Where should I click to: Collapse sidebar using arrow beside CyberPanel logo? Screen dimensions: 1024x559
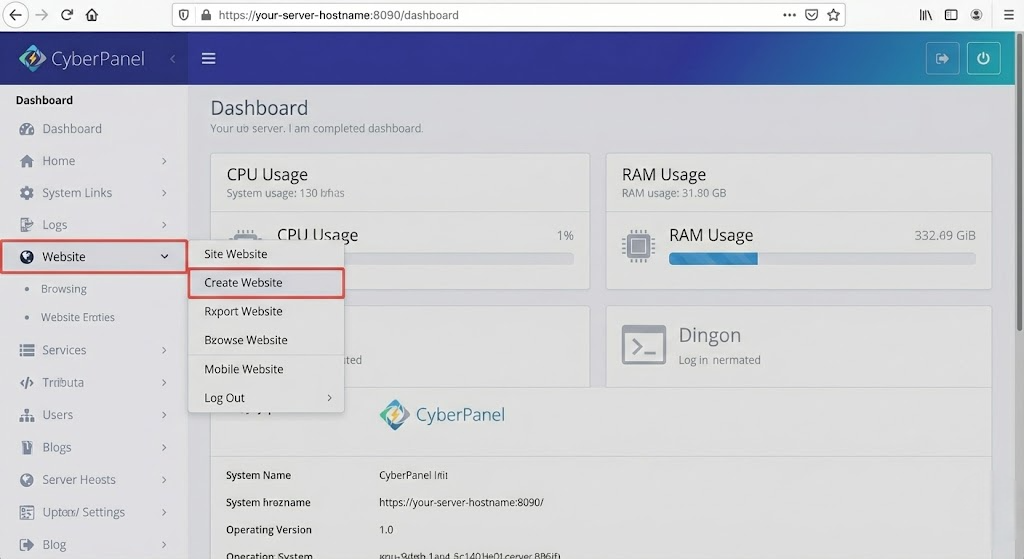pos(172,59)
